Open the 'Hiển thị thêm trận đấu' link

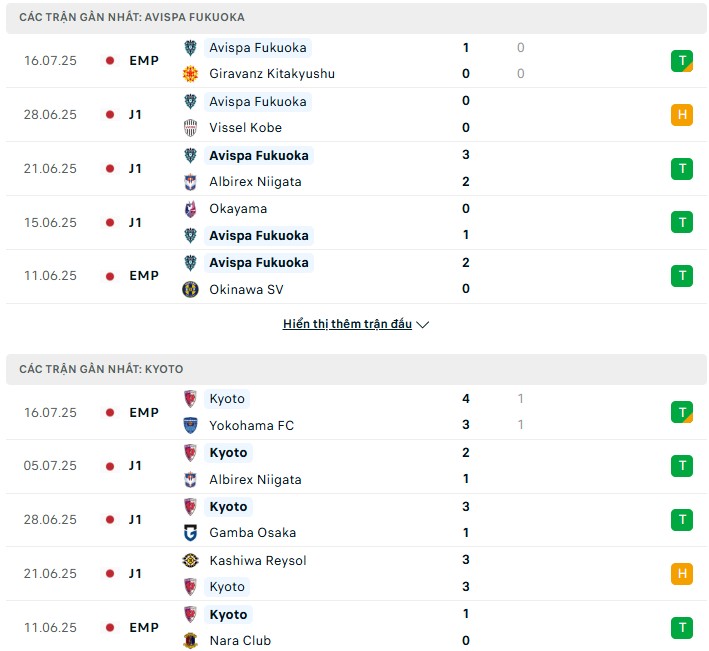[x=347, y=324]
